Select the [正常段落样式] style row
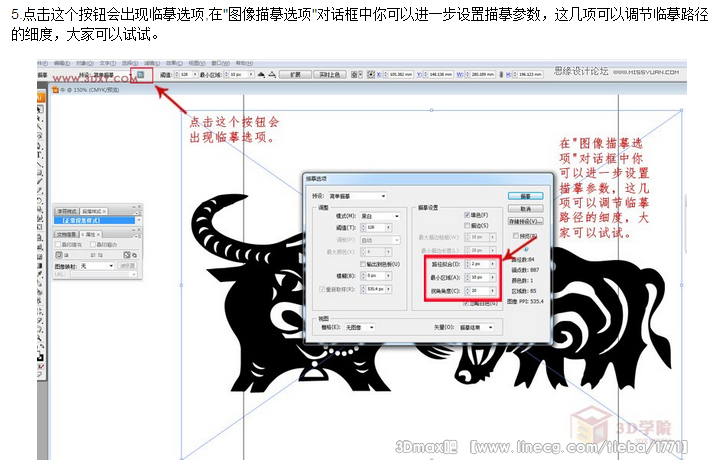 94,220
